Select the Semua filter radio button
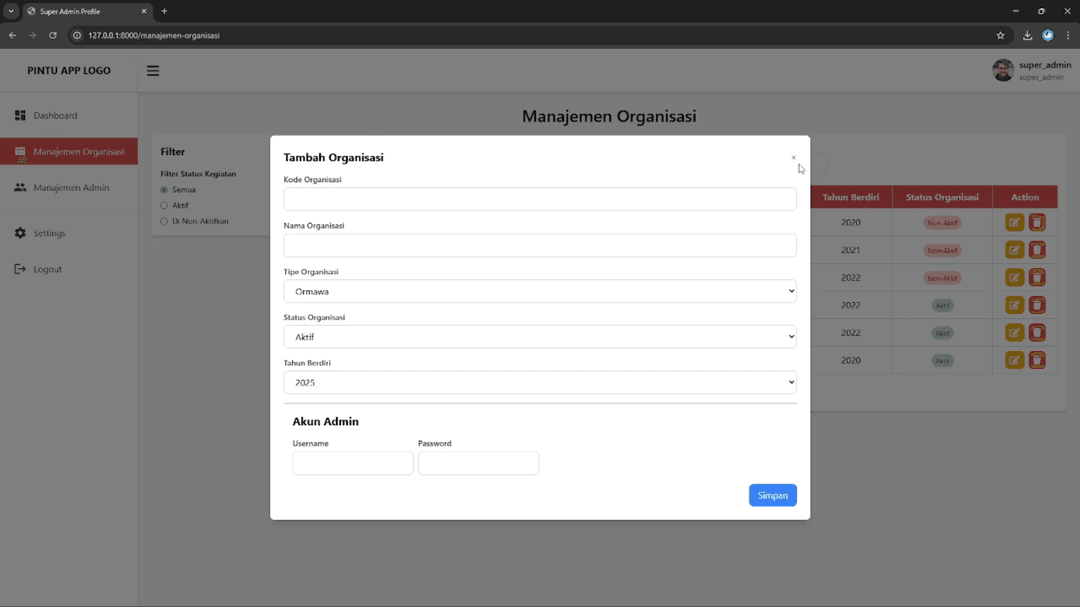Viewport: 1080px width, 607px height. [164, 190]
